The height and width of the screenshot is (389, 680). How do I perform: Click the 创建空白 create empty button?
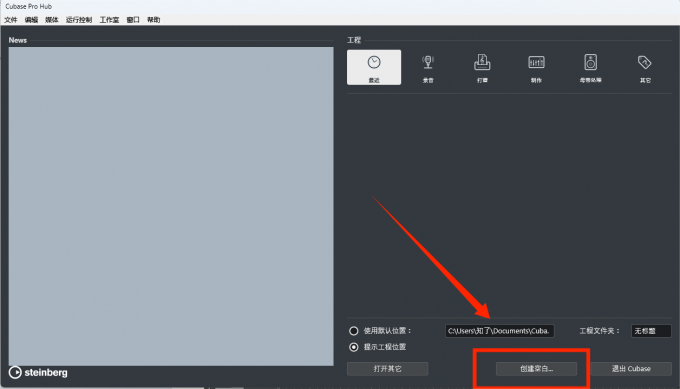tap(536, 369)
